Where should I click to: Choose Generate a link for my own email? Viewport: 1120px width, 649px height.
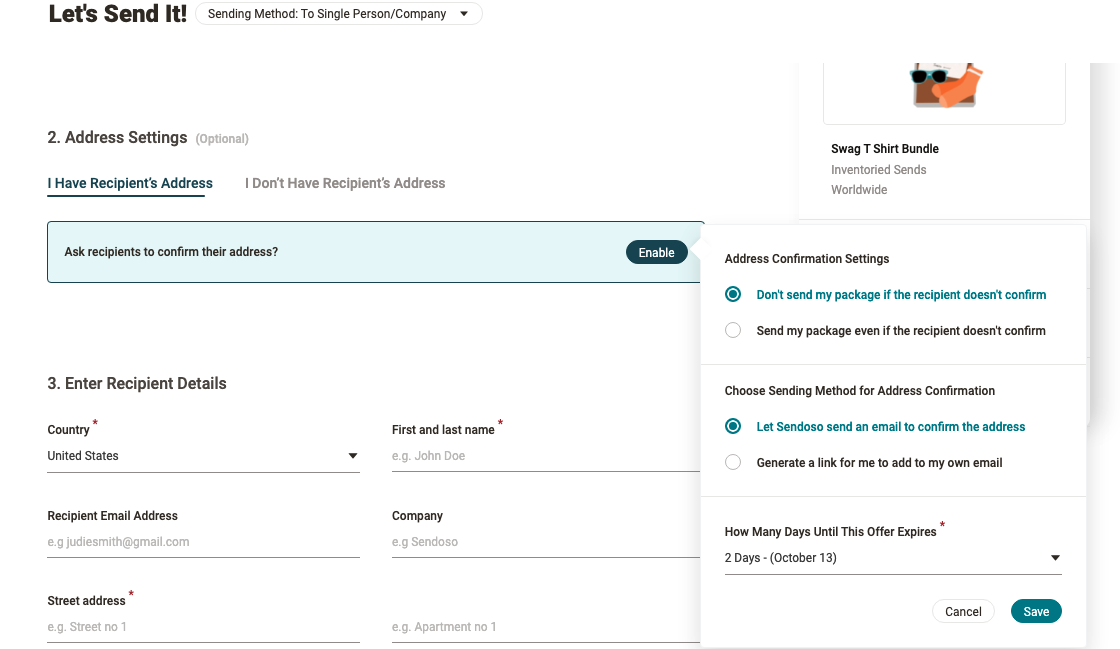(x=734, y=463)
